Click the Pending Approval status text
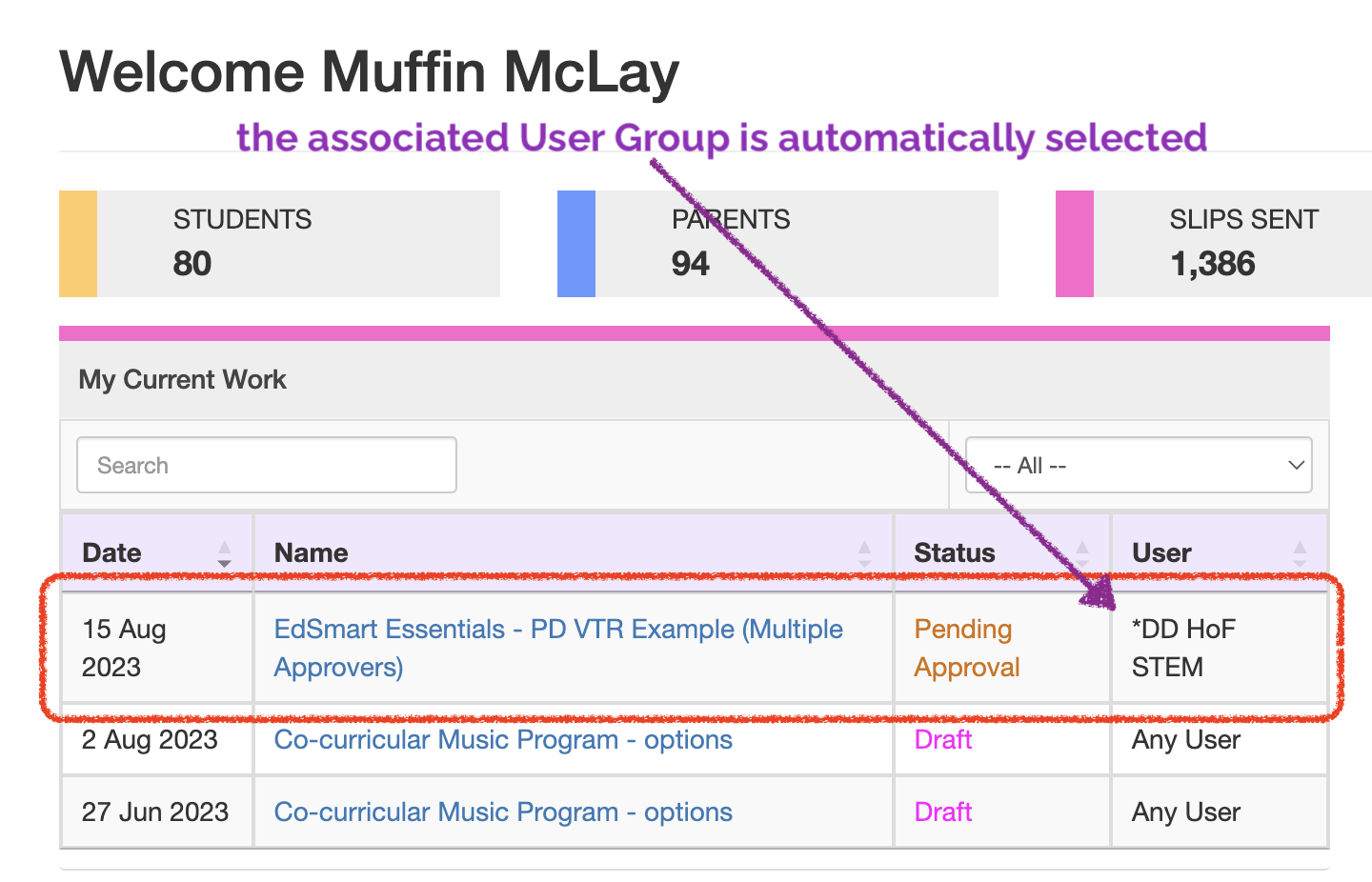 (966, 648)
